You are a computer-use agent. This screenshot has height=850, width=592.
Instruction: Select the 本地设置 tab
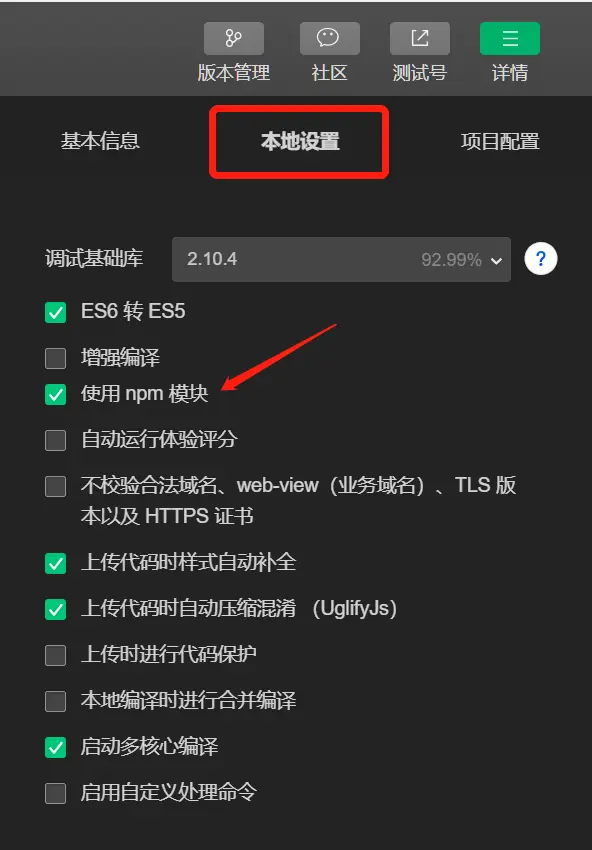pyautogui.click(x=300, y=141)
